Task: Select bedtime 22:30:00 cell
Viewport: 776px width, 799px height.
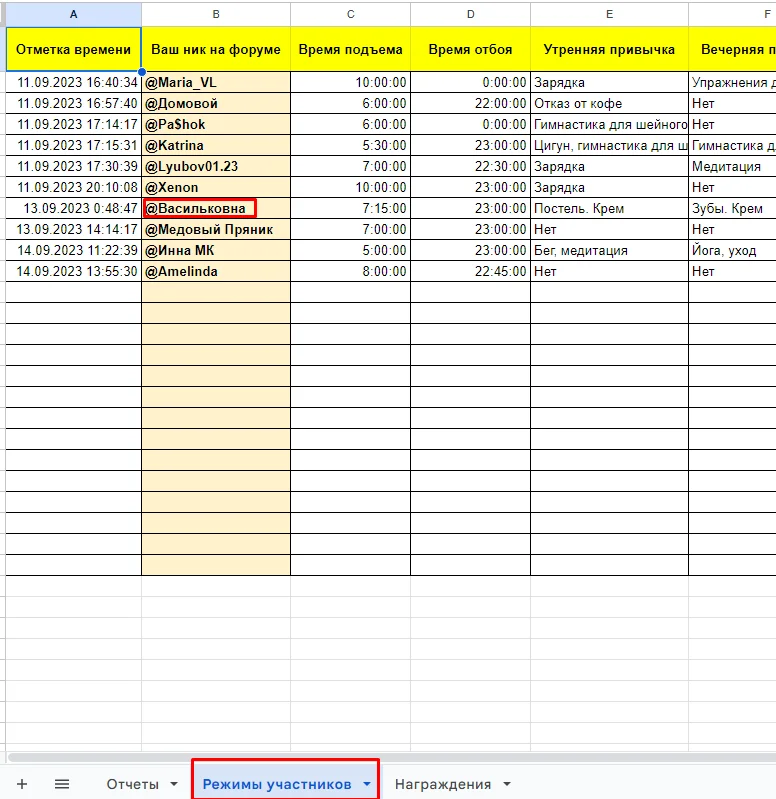Action: point(470,167)
